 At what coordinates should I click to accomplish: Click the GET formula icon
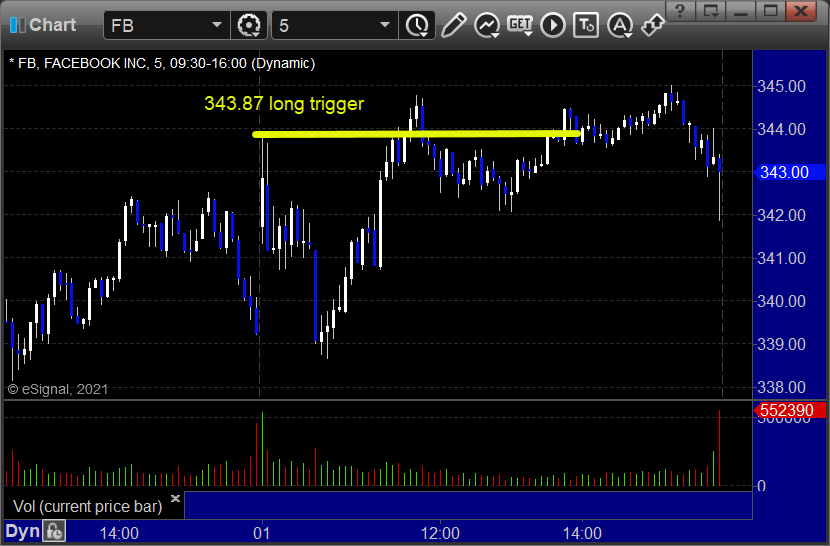point(520,25)
